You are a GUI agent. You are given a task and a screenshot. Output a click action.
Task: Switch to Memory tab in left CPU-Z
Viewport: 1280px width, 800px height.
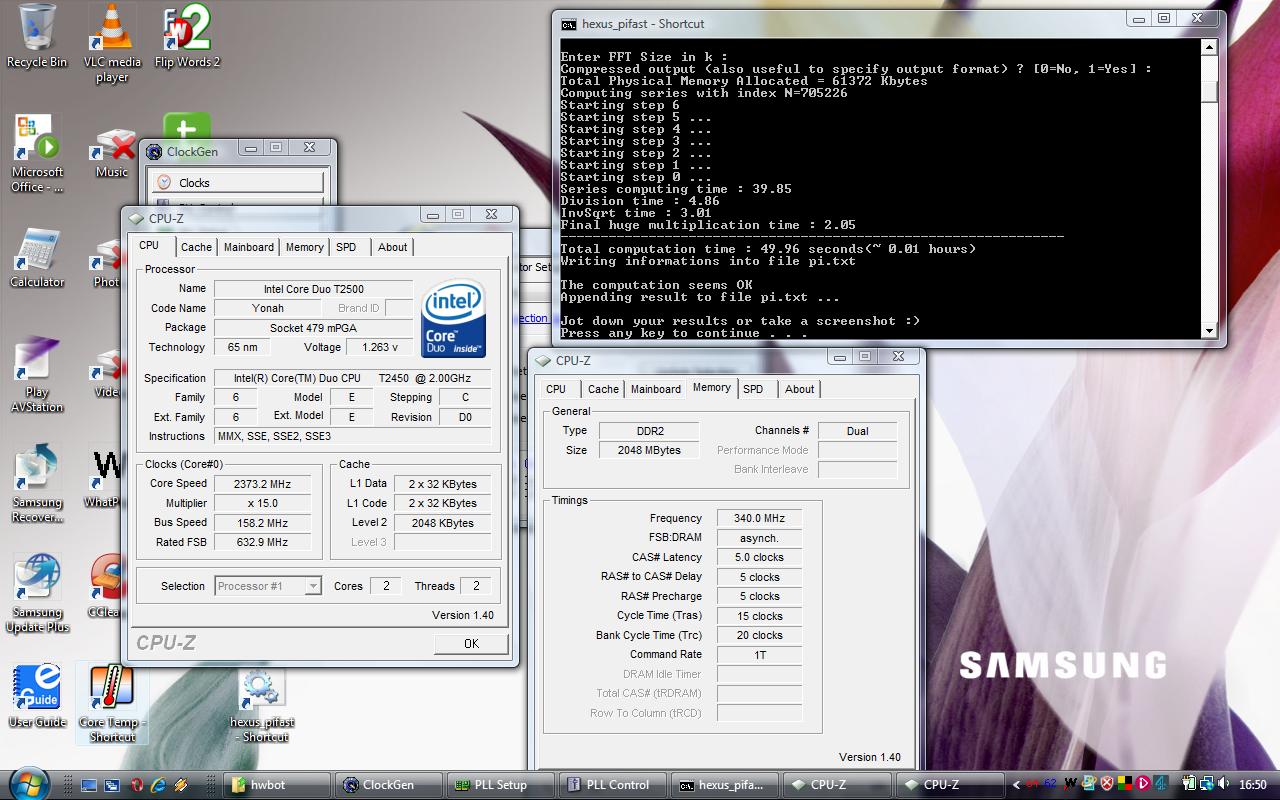[305, 247]
